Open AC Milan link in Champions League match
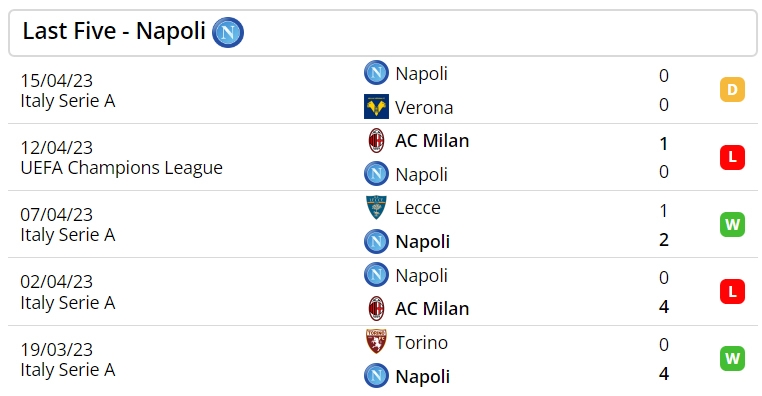Viewport: 762px width, 396px height. click(432, 140)
